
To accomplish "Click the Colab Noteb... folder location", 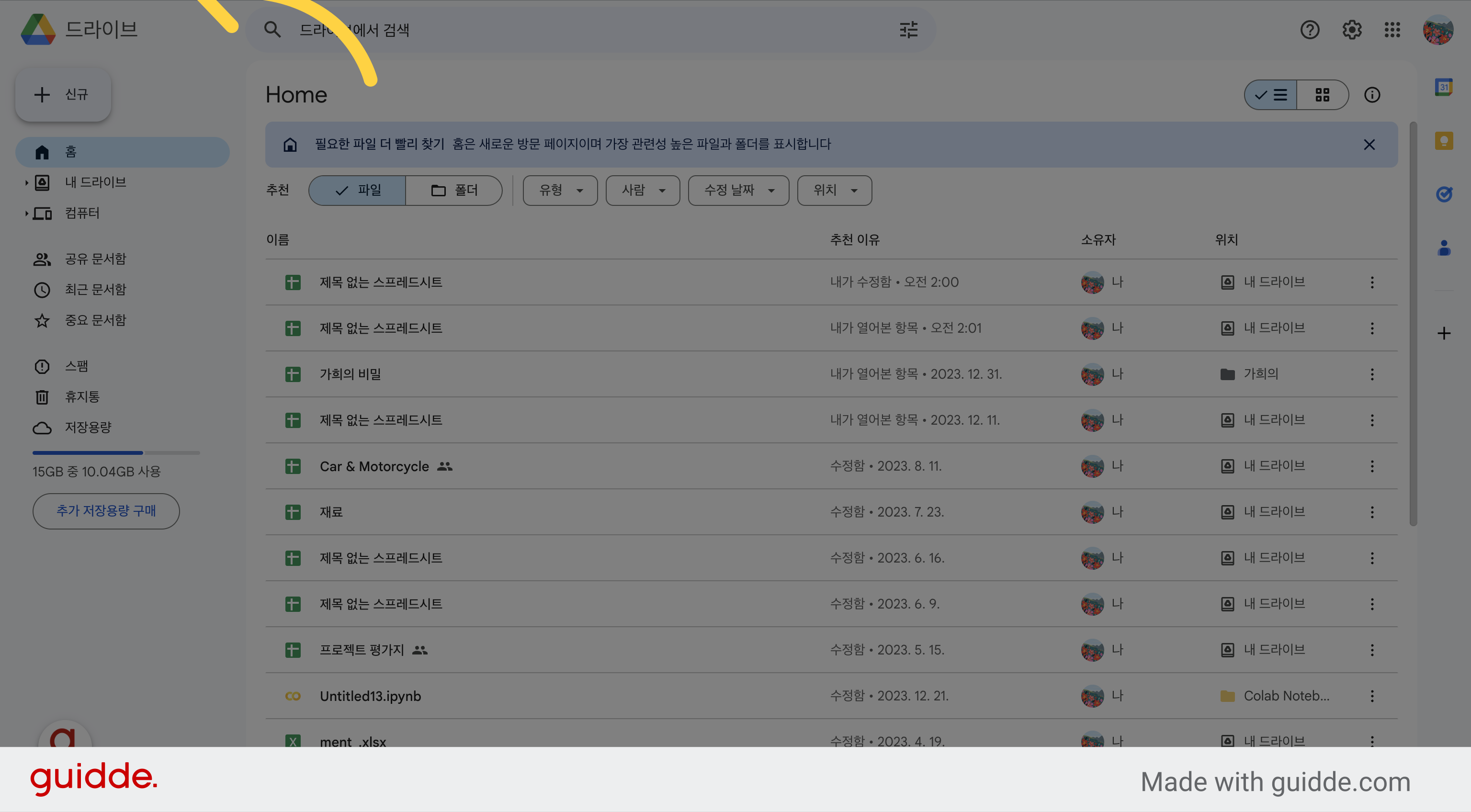I will [1275, 696].
